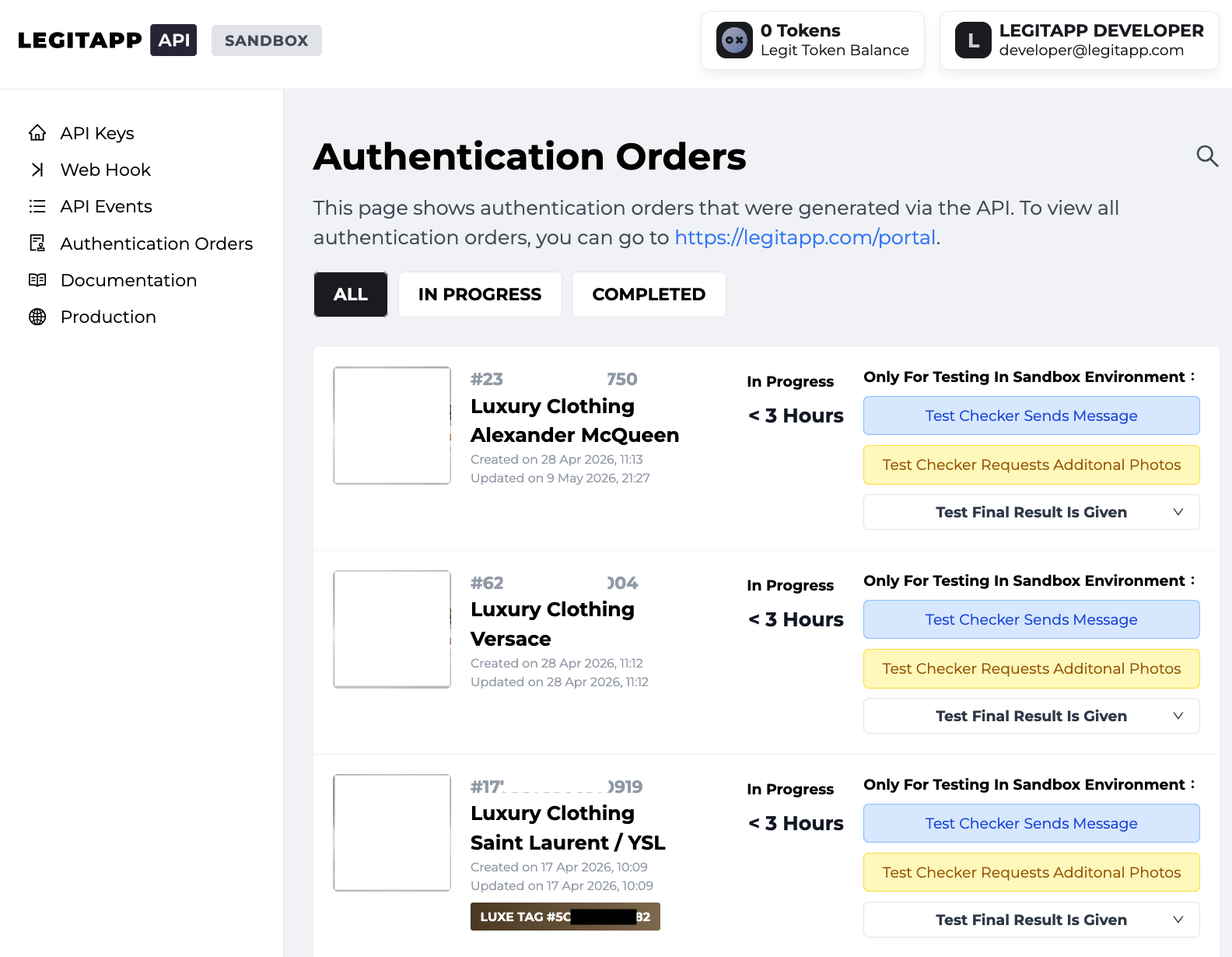Click the Documentation book icon
The image size is (1232, 957).
click(37, 280)
